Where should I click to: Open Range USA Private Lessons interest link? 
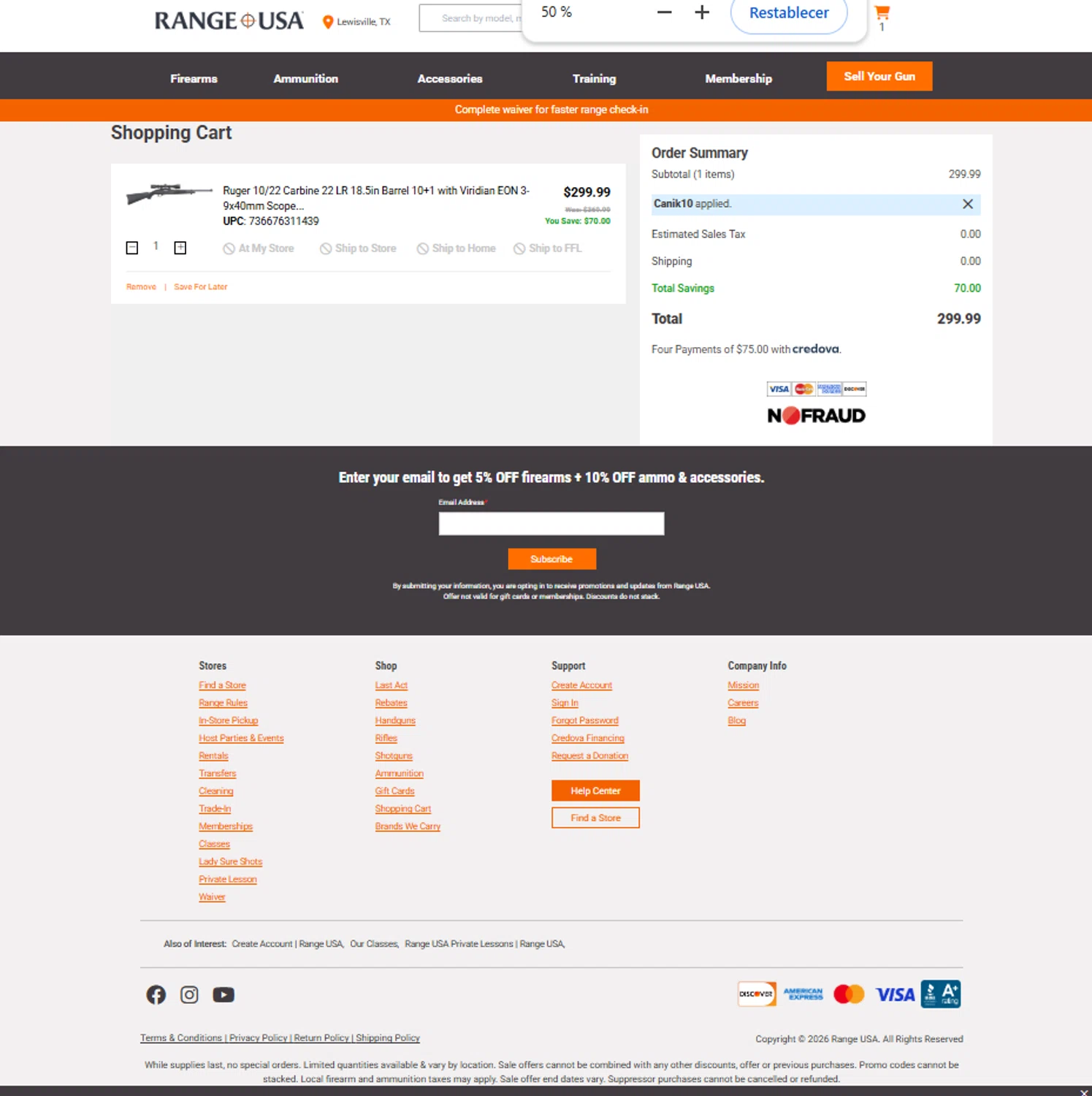click(x=484, y=944)
